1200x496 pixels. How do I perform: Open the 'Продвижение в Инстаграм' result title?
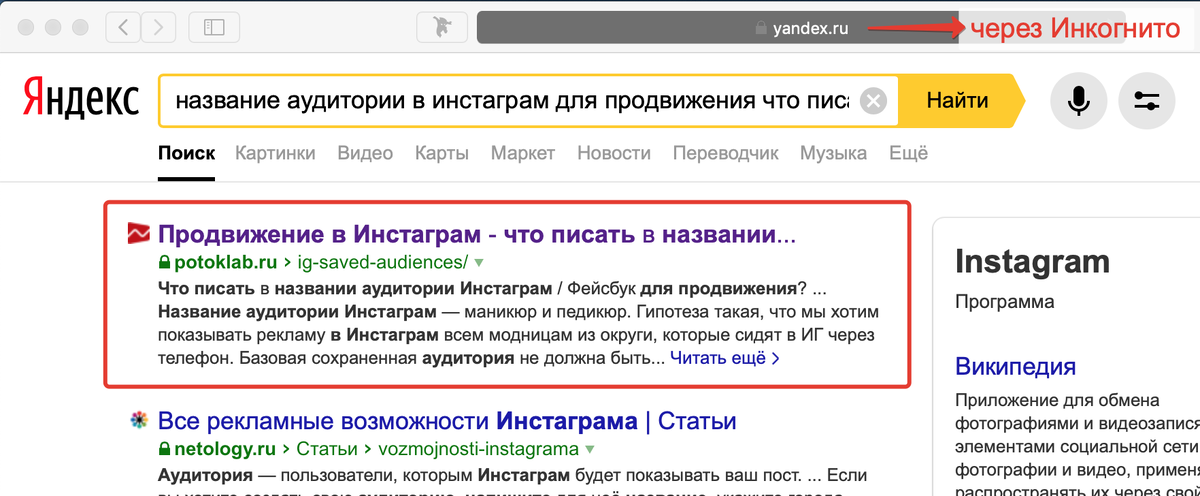(x=477, y=235)
